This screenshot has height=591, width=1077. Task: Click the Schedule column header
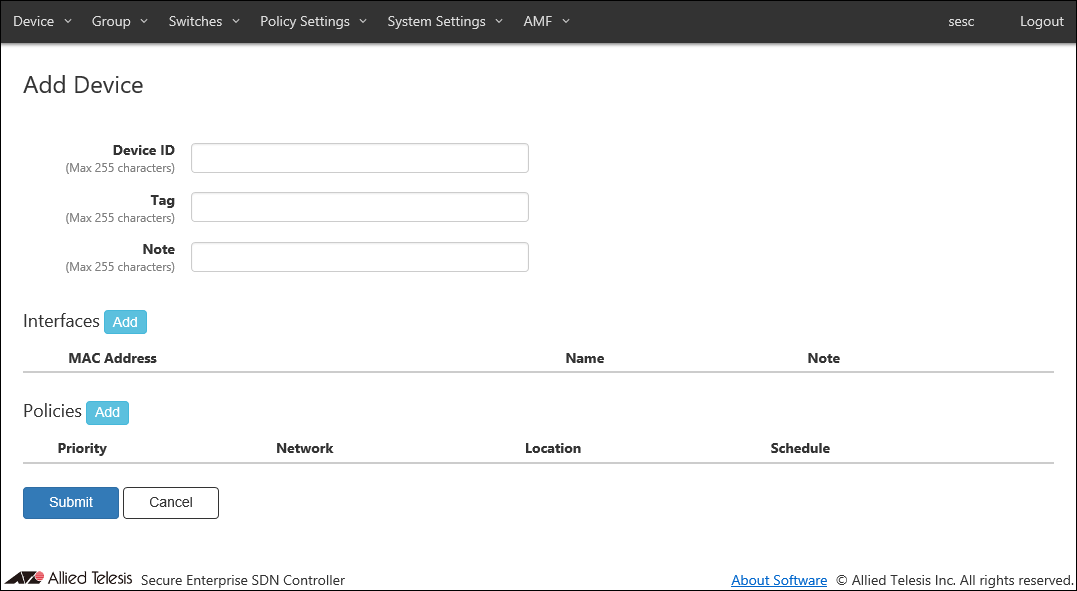pos(799,448)
